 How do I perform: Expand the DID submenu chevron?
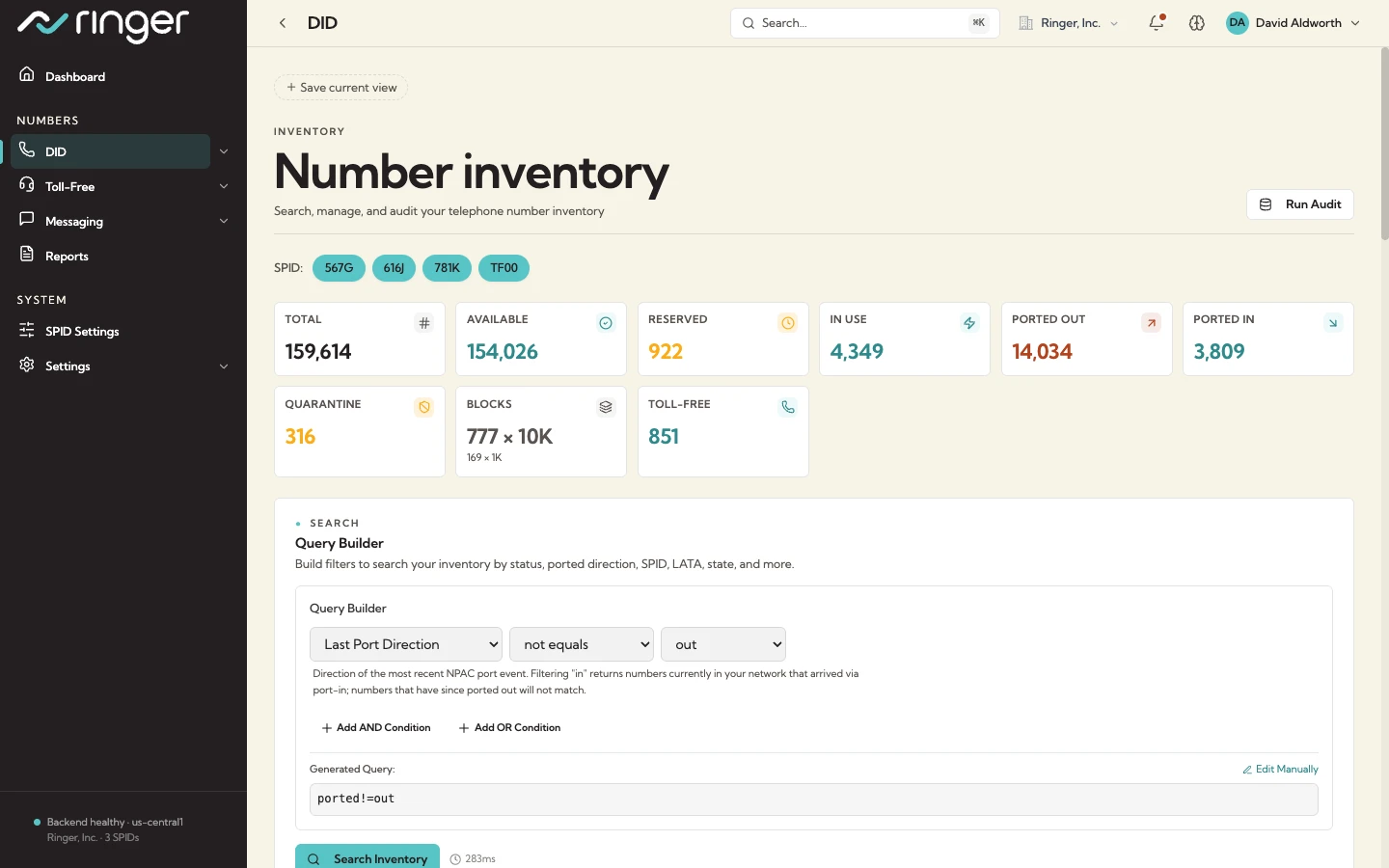(x=224, y=151)
